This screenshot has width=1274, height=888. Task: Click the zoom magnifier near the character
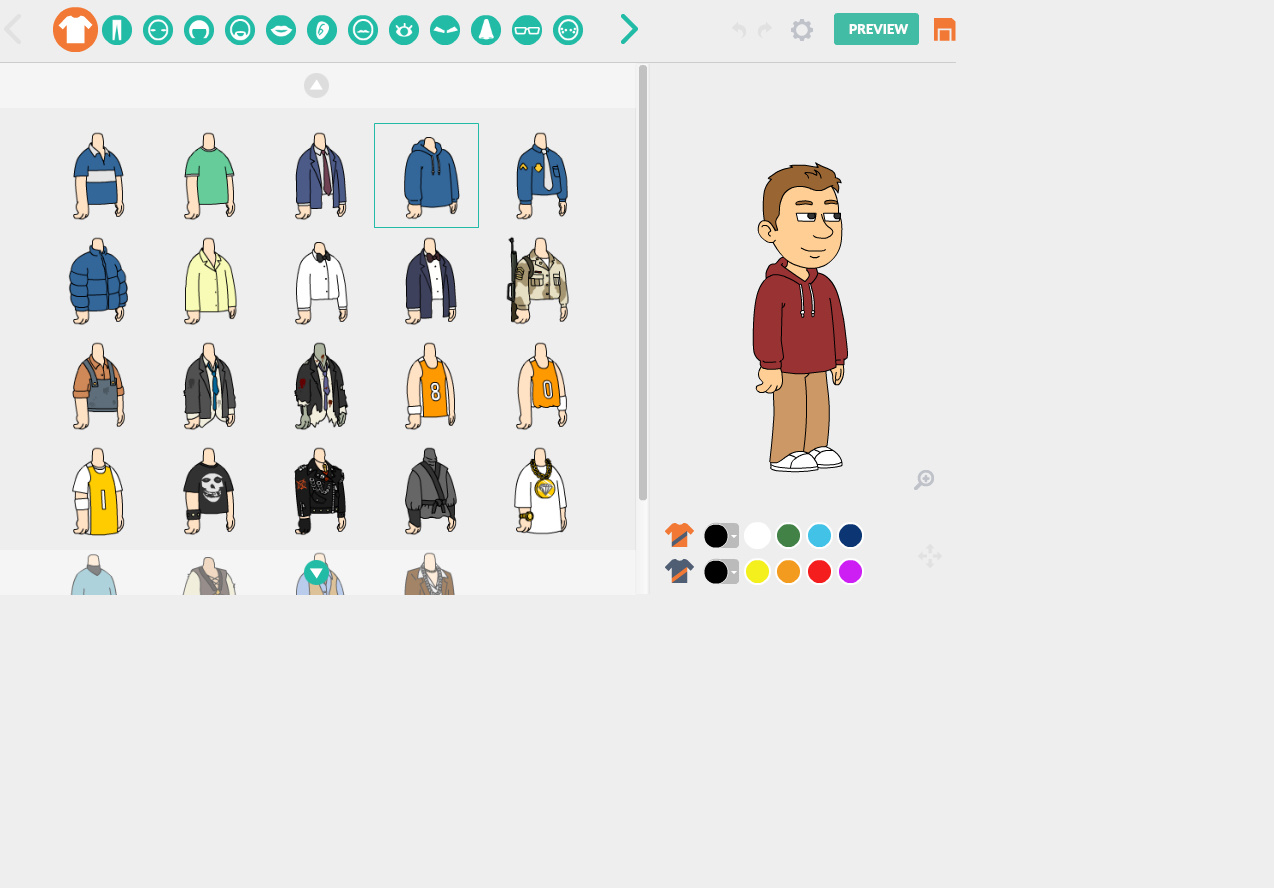923,479
